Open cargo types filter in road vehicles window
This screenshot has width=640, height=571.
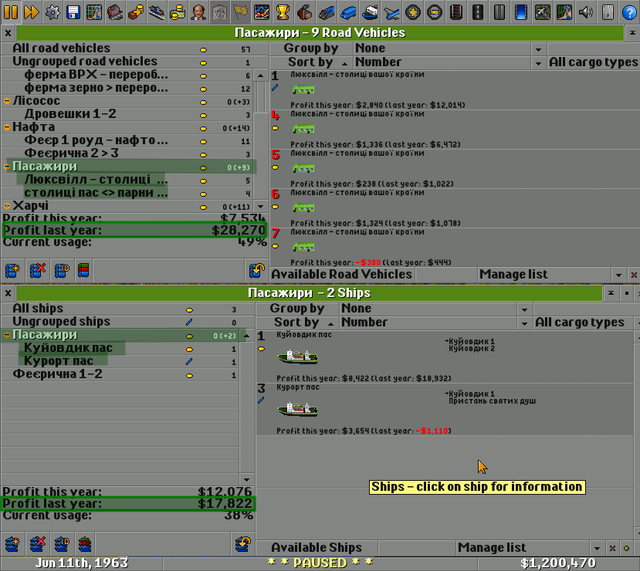[x=593, y=62]
